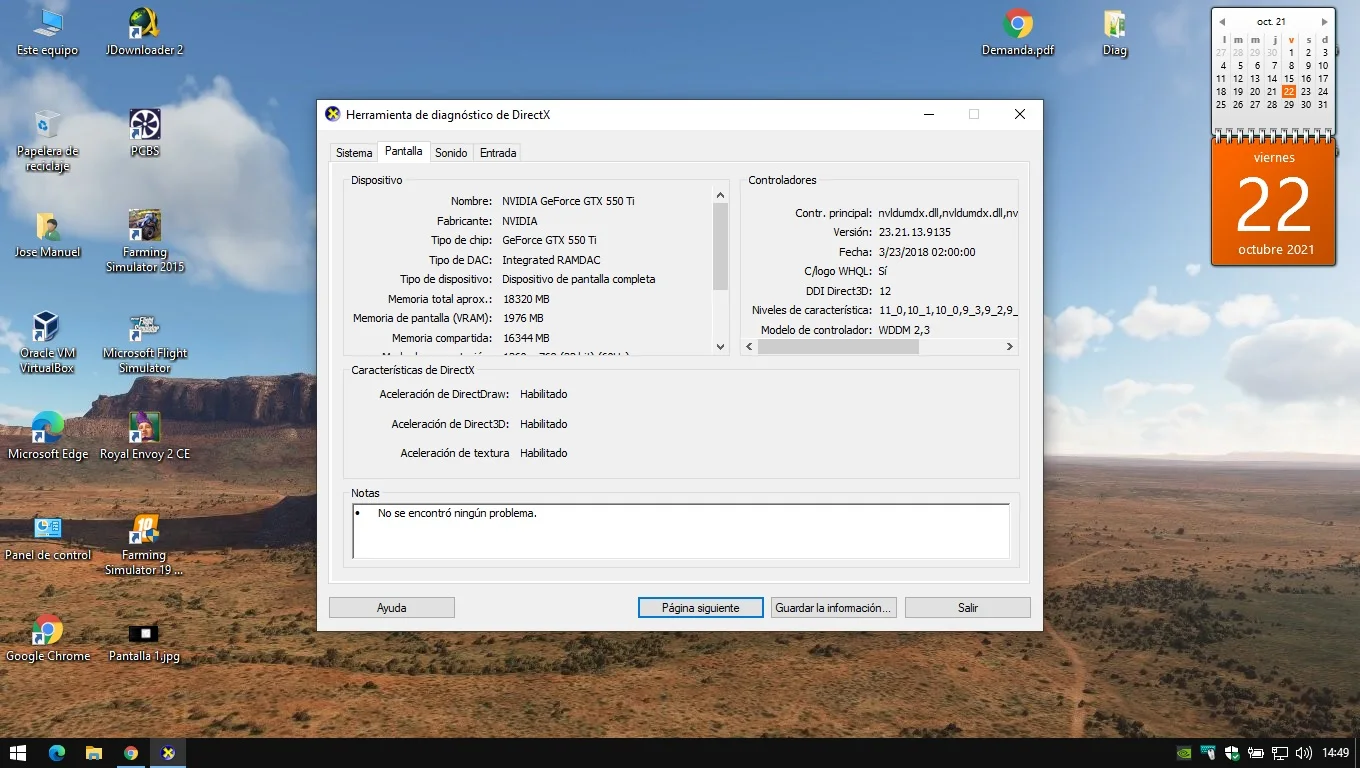
Task: Go to next month in calendar gadget
Action: coord(1325,22)
